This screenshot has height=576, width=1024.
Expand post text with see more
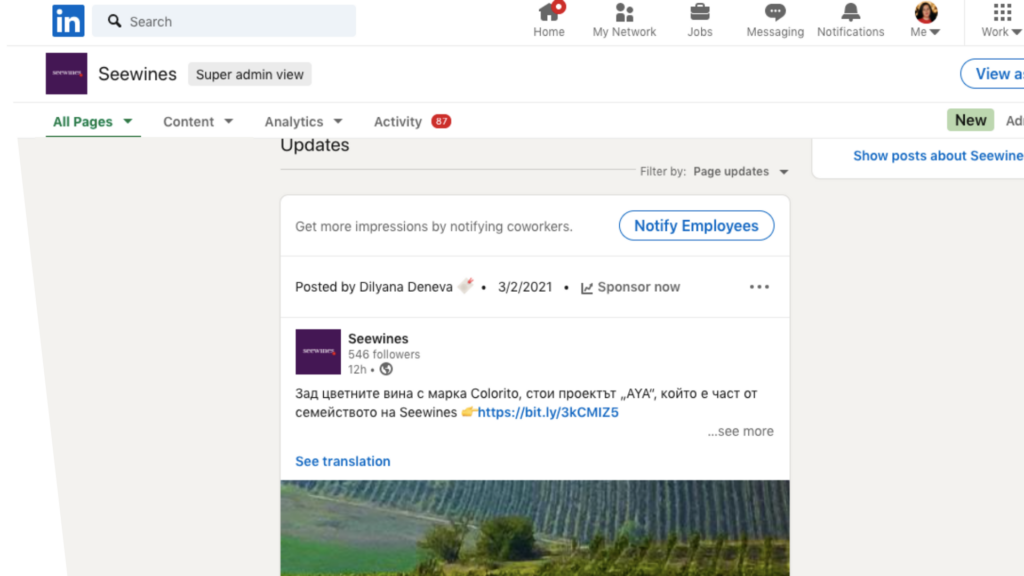(741, 431)
